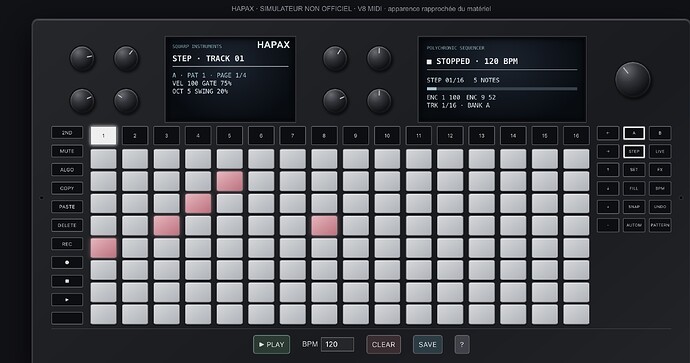Image resolution: width=690 pixels, height=363 pixels.
Task: Toggle the MUTE button
Action: [67, 151]
